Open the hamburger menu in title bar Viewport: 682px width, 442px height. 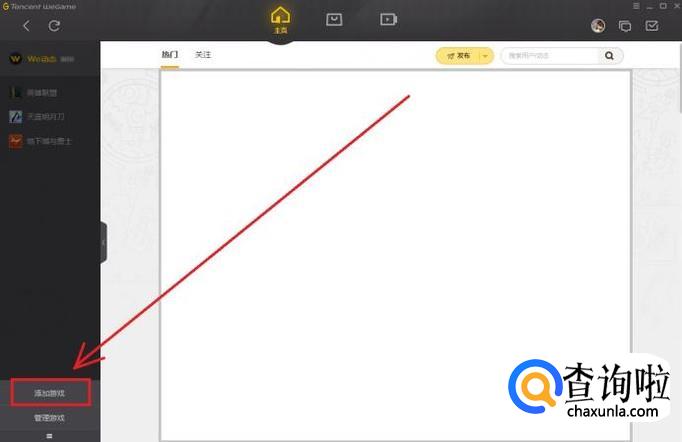(x=636, y=6)
